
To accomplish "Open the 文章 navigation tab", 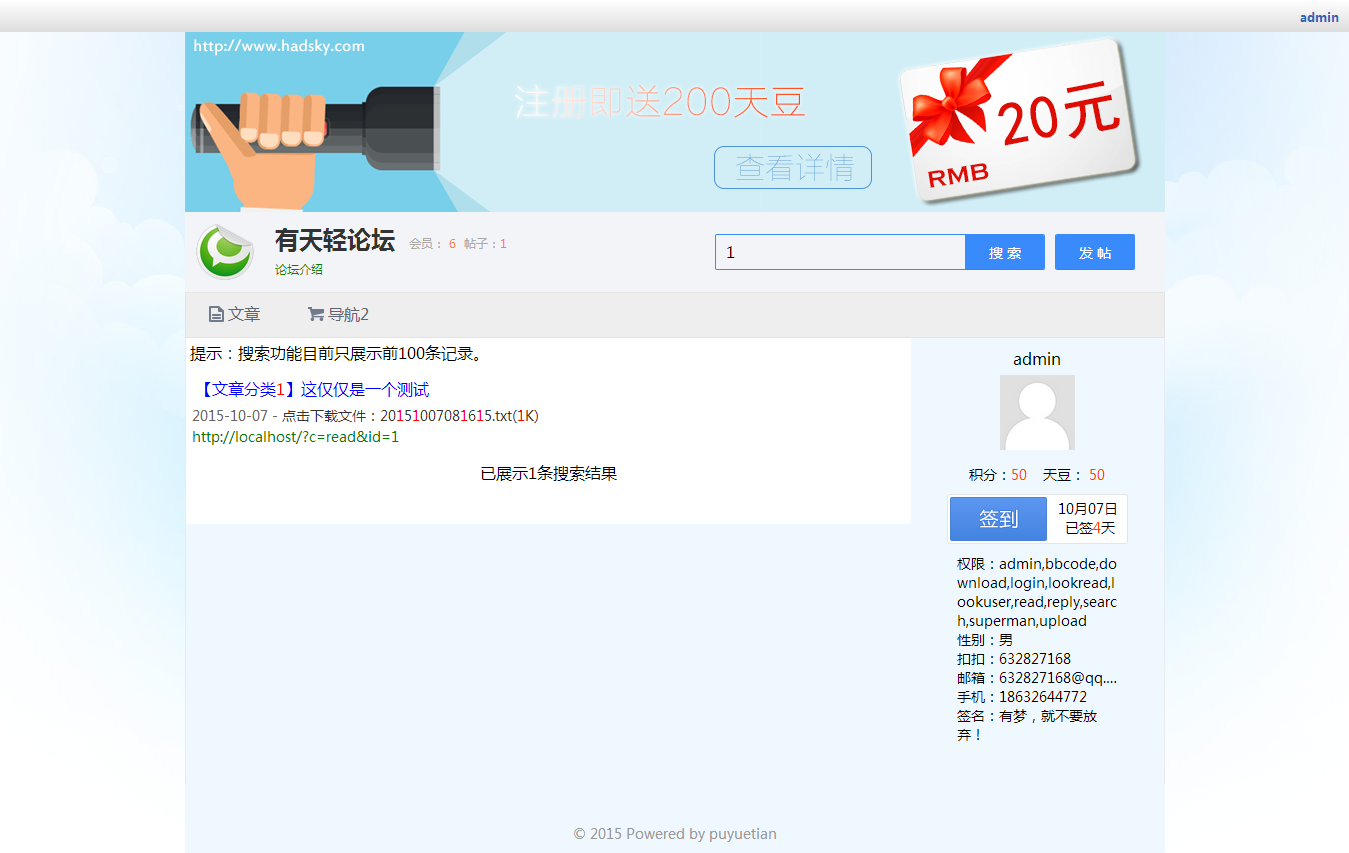I will [235, 315].
